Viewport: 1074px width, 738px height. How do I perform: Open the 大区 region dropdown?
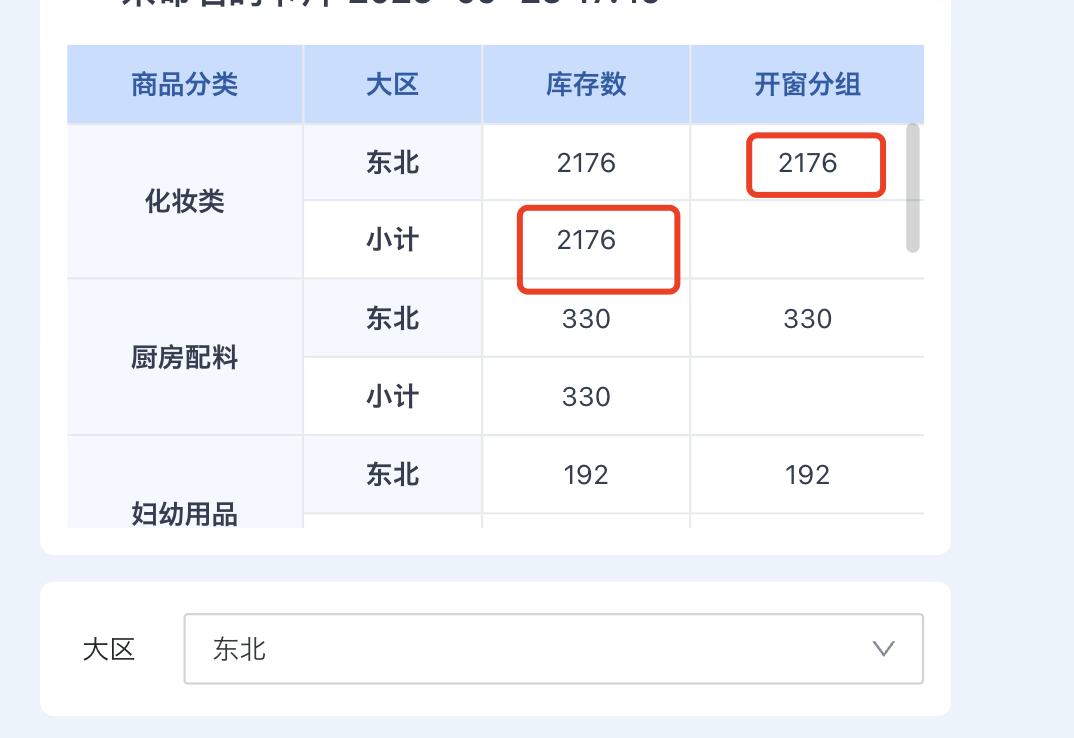point(553,648)
